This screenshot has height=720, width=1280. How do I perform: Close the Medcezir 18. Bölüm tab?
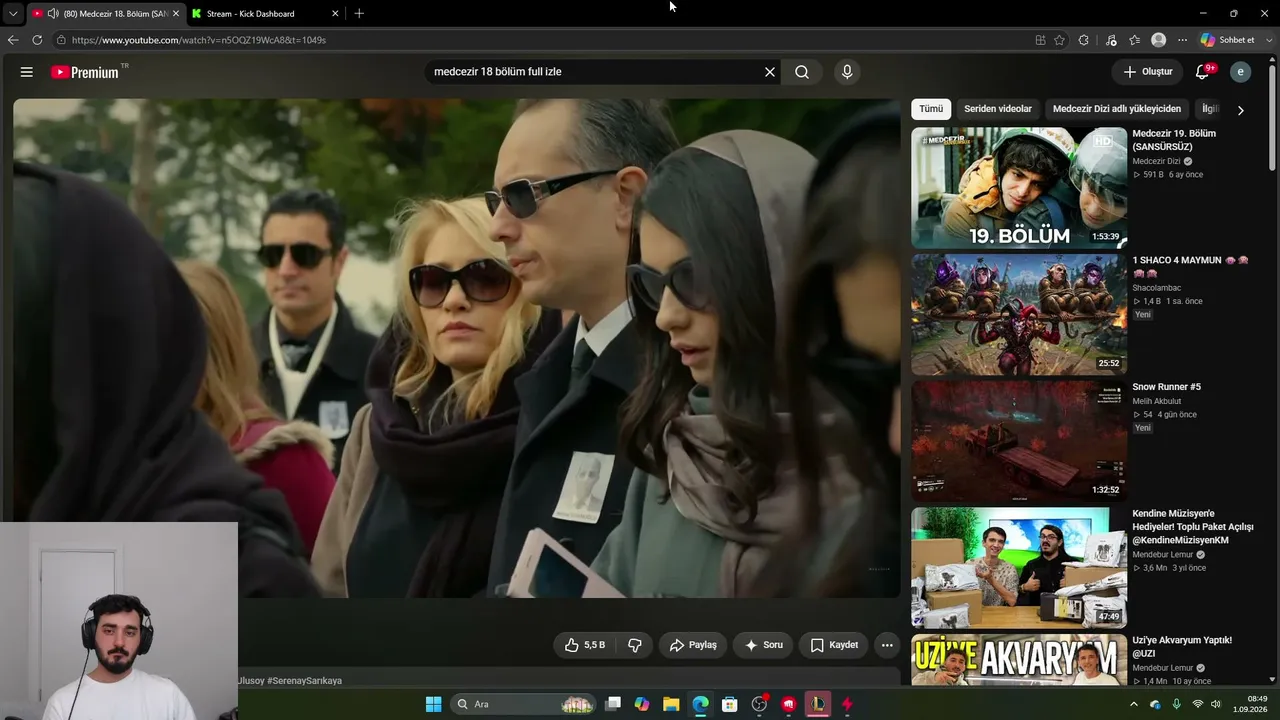(176, 14)
